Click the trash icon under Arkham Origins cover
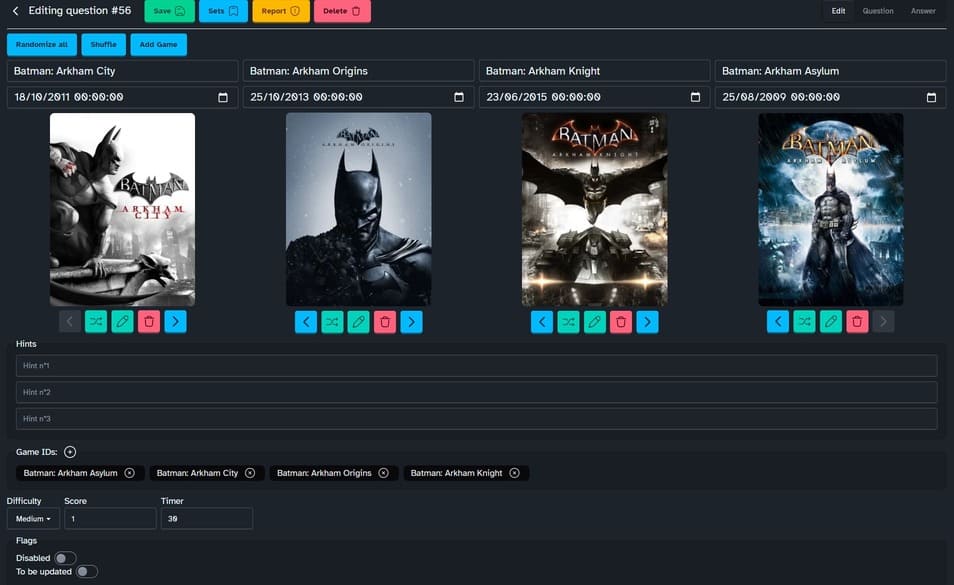The width and height of the screenshot is (954, 585). click(x=385, y=321)
